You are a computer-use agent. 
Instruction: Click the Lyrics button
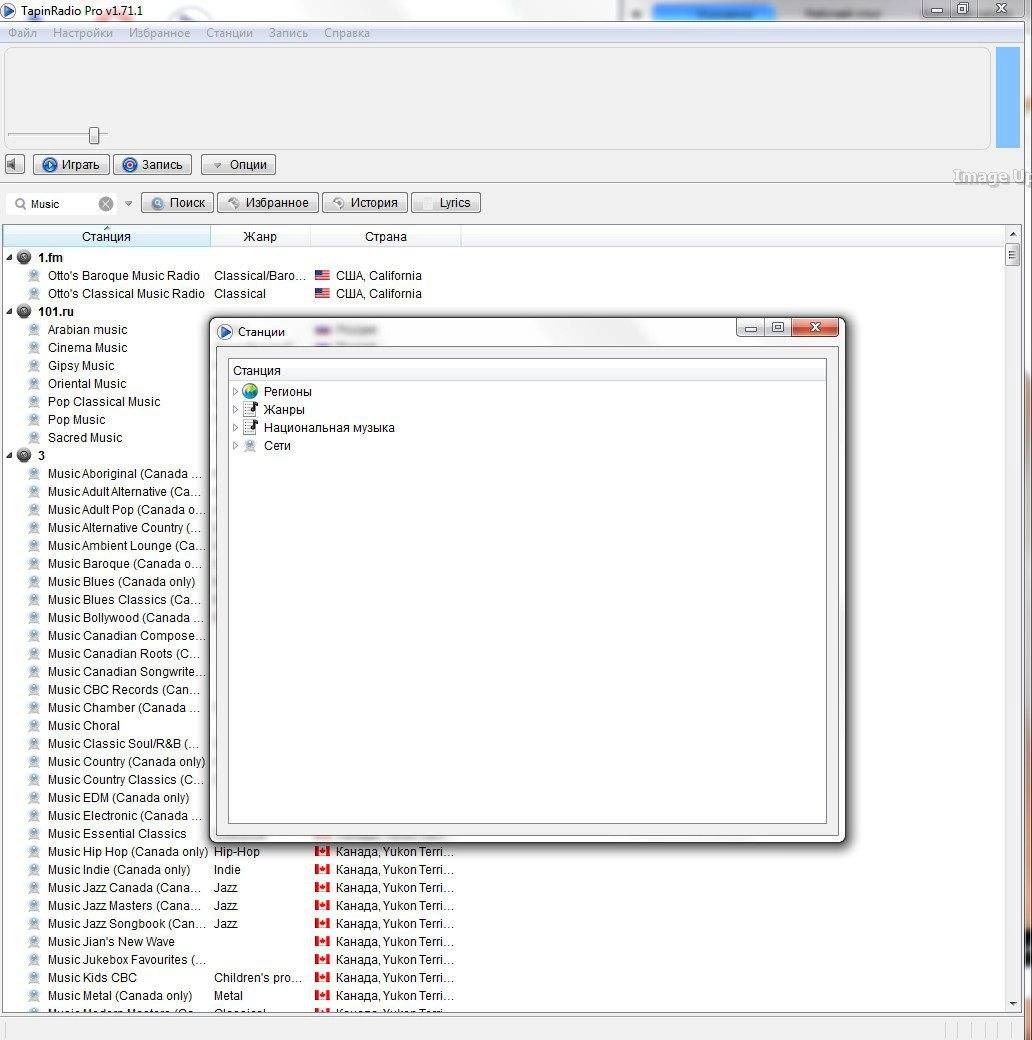point(446,202)
